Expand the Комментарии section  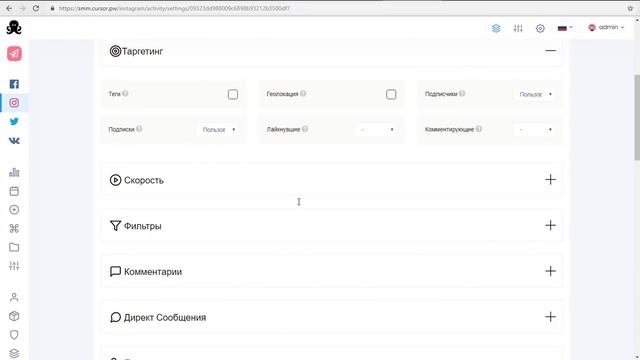point(551,271)
